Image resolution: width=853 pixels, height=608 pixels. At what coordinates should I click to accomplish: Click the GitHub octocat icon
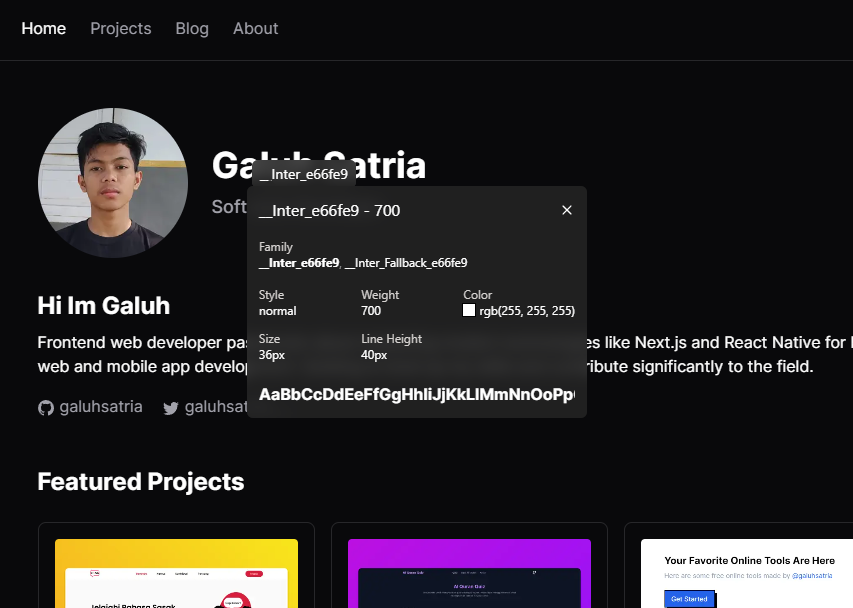pos(45,408)
